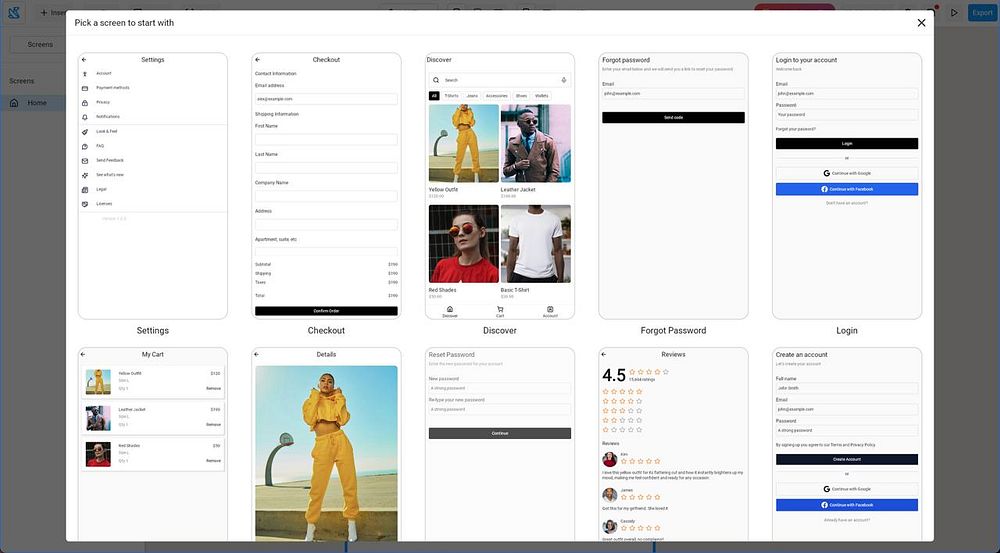The width and height of the screenshot is (1000, 553).
Task: Choose the Checkout screen template thumbnail
Action: pos(326,186)
